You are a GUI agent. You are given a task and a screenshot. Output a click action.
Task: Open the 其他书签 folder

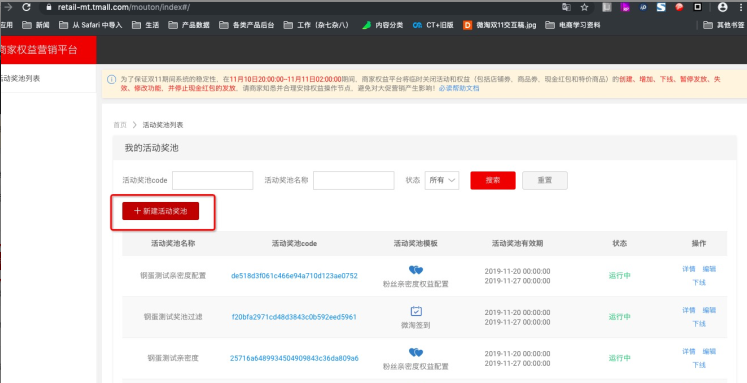[724, 25]
